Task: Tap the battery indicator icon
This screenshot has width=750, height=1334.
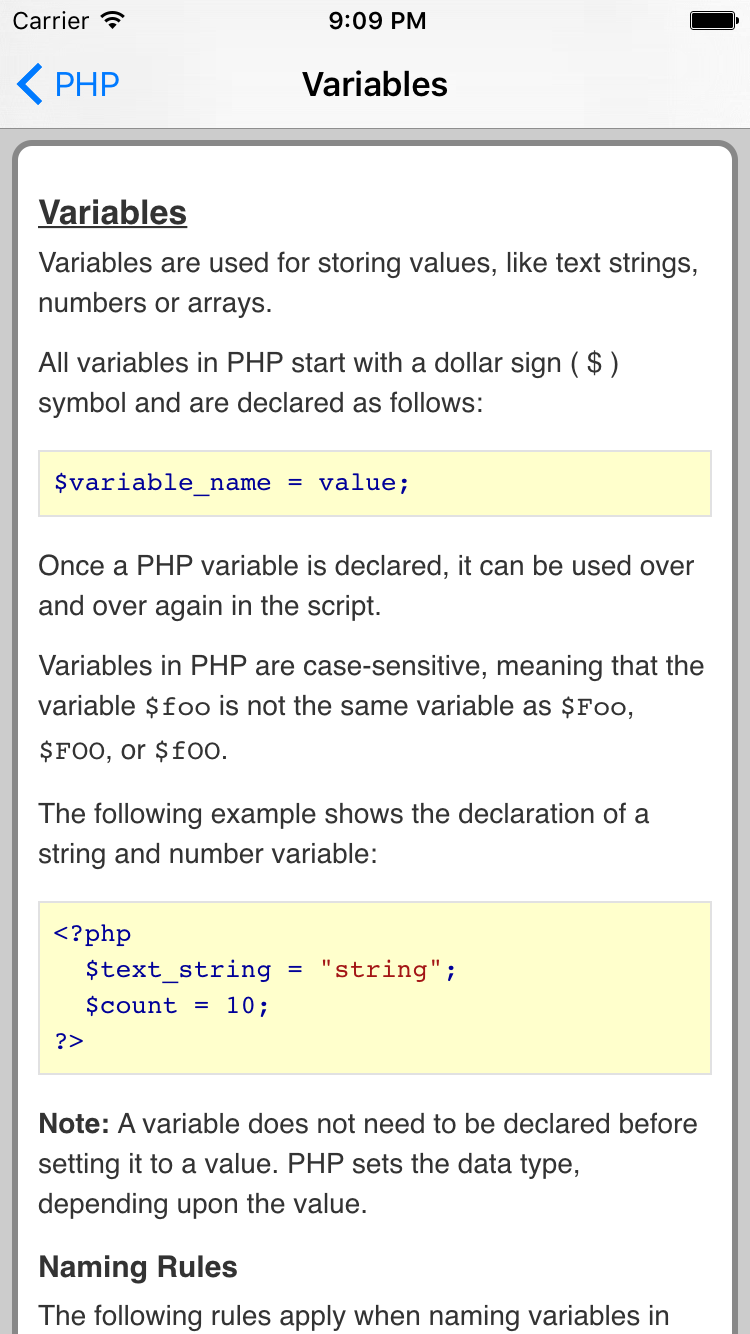Action: click(x=713, y=20)
